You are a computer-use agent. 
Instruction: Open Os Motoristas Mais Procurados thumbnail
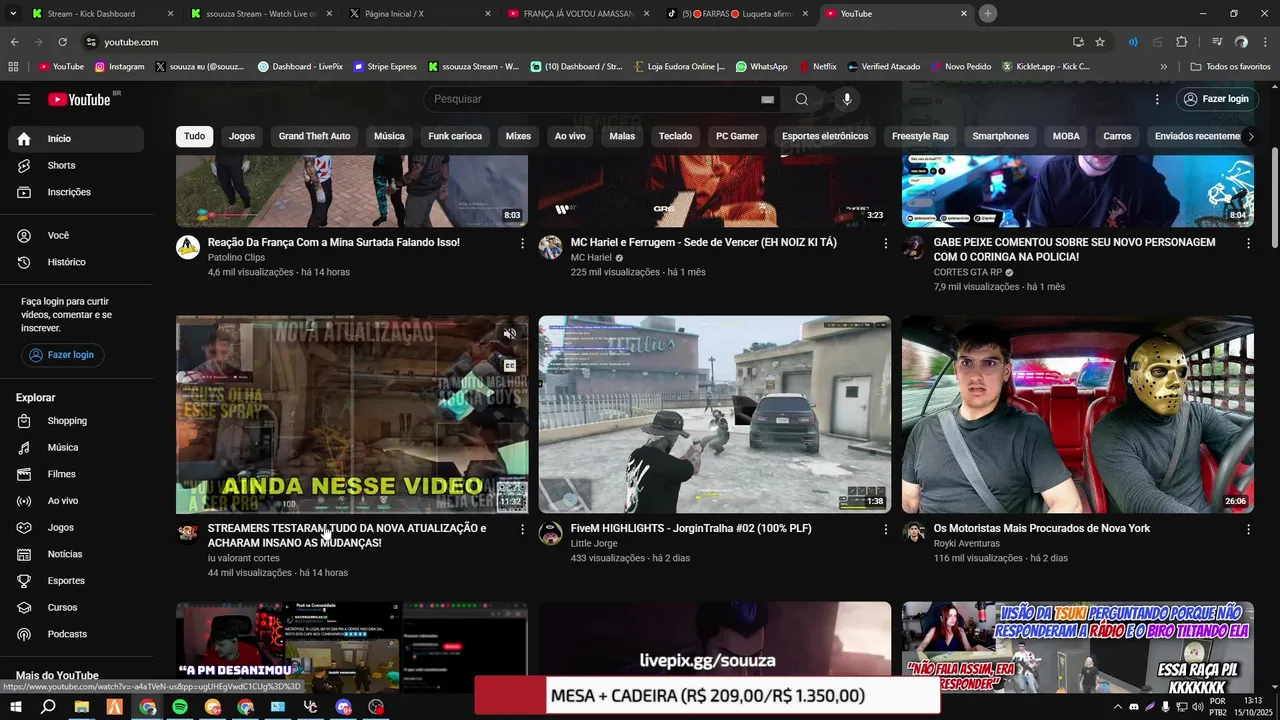pos(1078,415)
